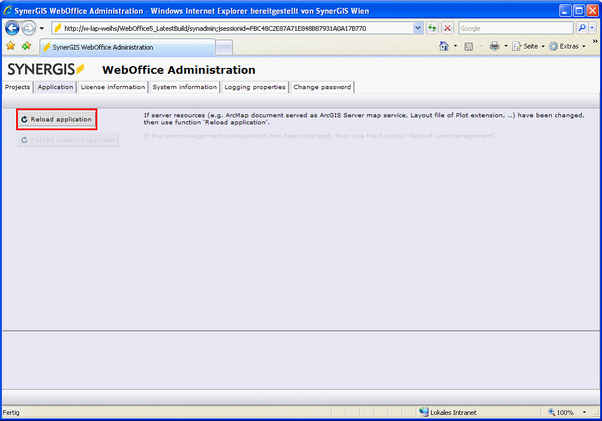Image resolution: width=602 pixels, height=421 pixels.
Task: Click the Favorites star icon
Action: point(10,46)
